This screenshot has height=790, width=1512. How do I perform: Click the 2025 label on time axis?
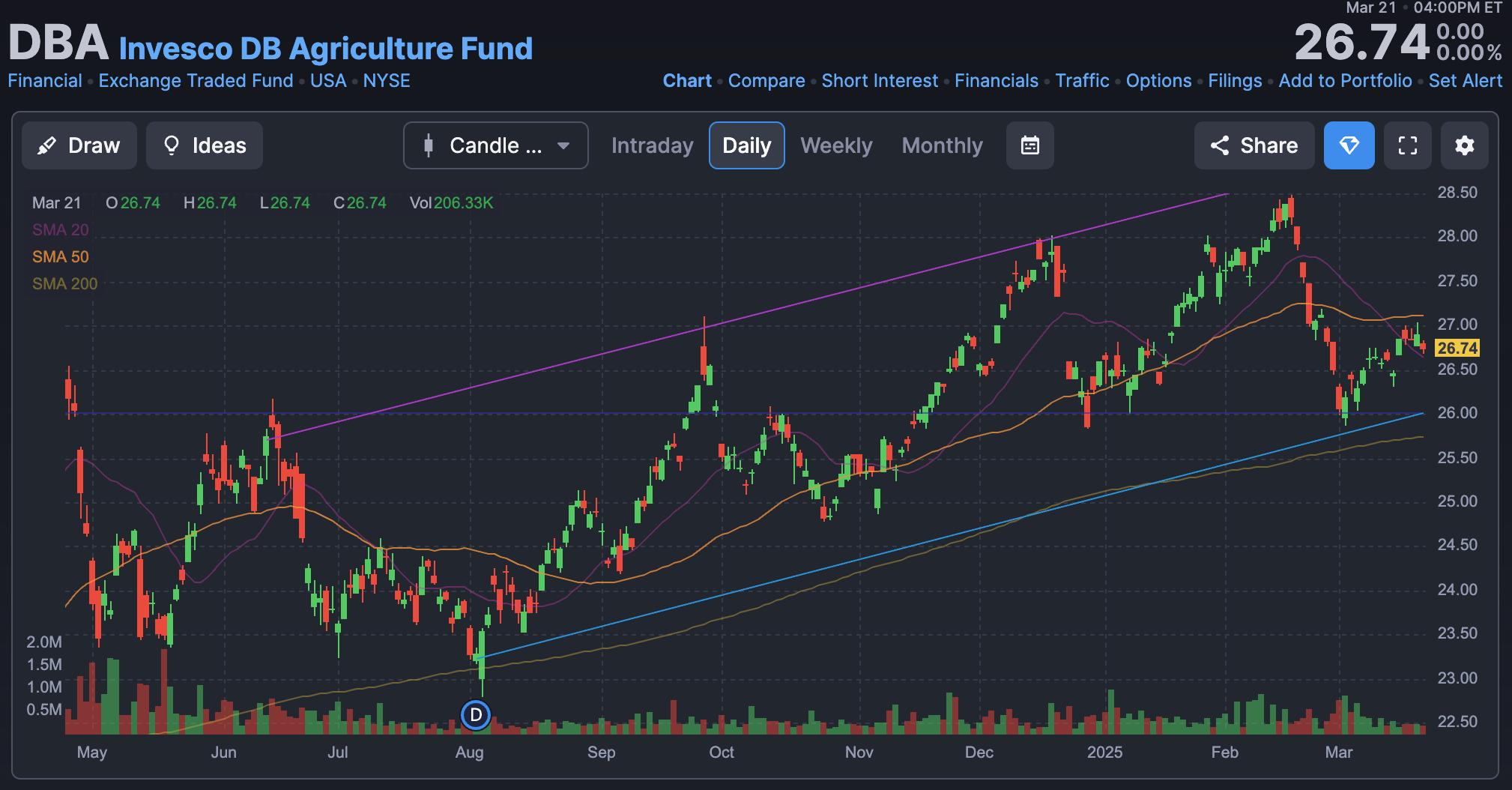tap(1104, 753)
